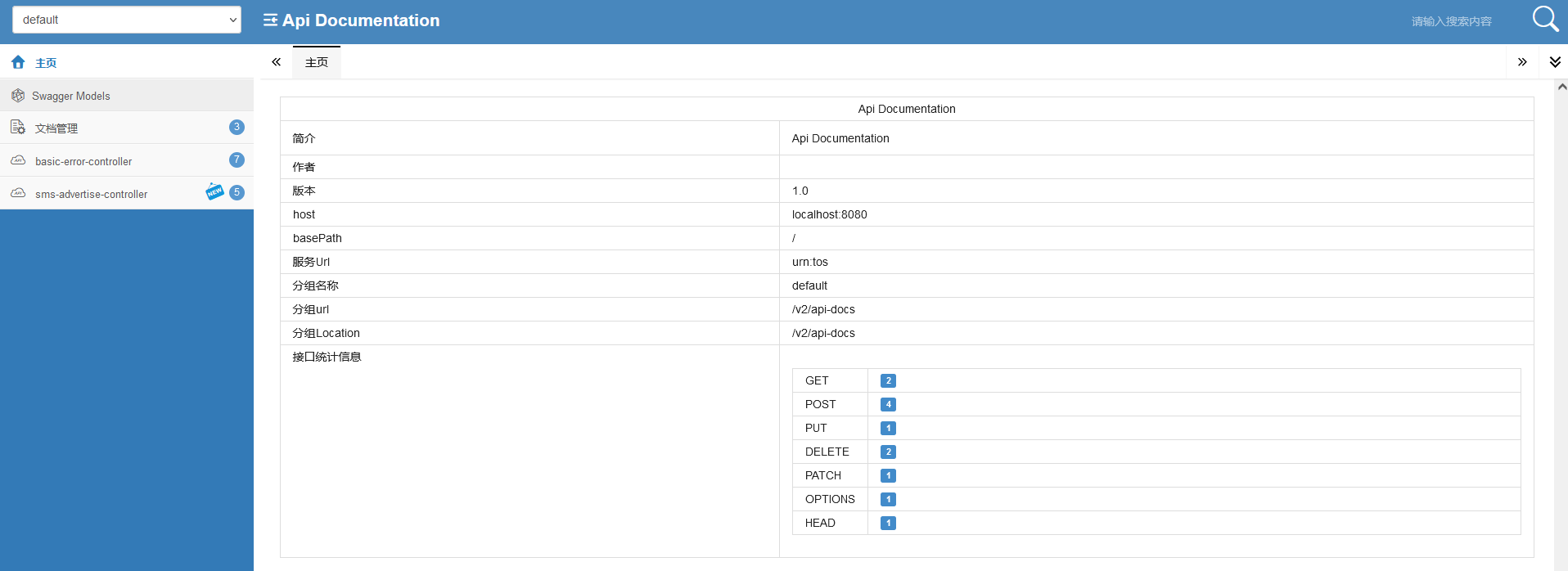Click the 作者 row label
1568x571 pixels.
click(304, 167)
